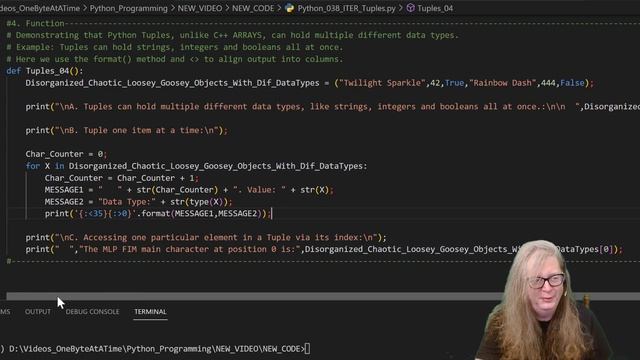Click the terminal prompt input cursor
Screen dimensions: 640x360
[x=307, y=349]
